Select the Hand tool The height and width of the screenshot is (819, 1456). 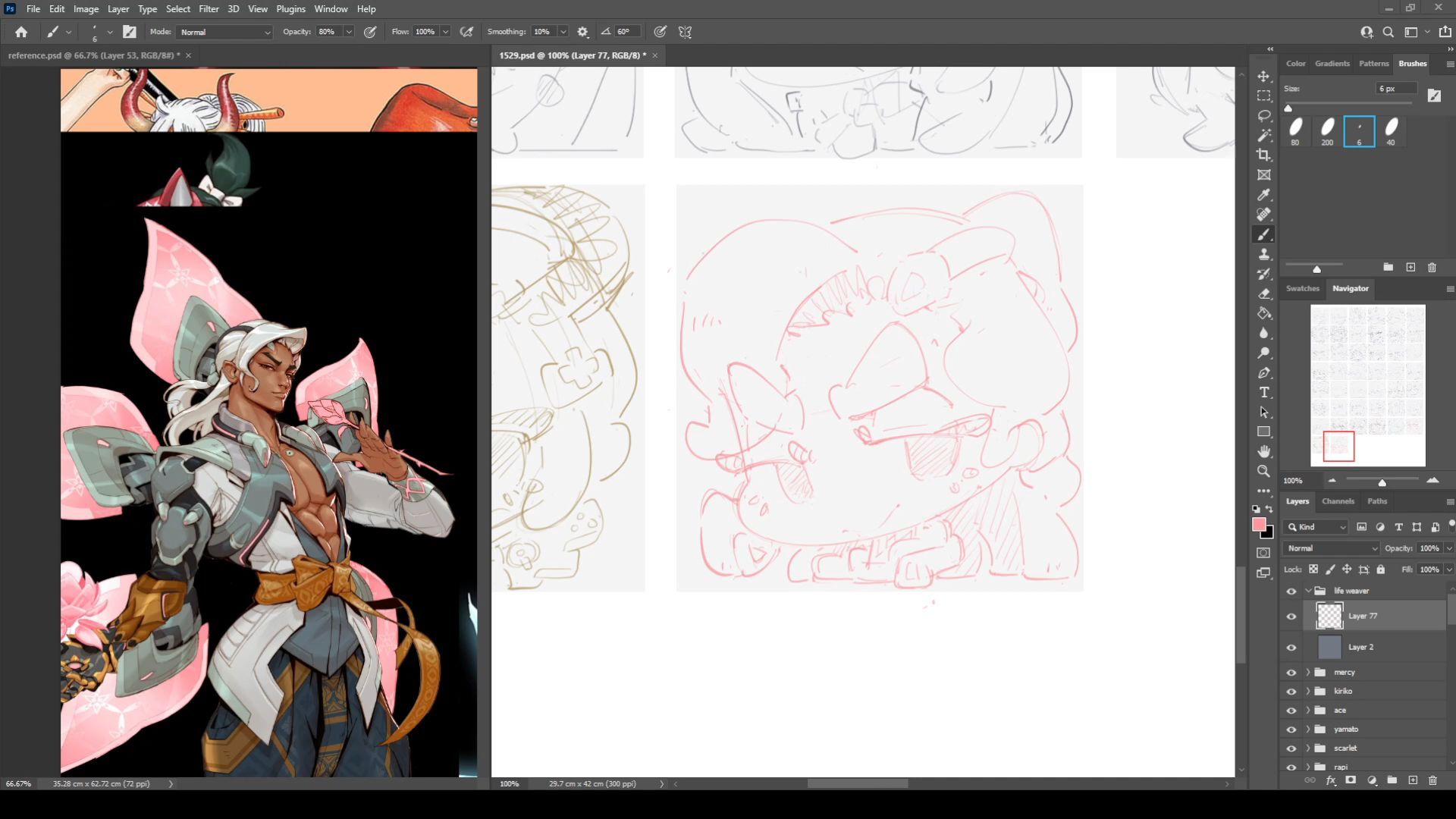pos(1263,451)
